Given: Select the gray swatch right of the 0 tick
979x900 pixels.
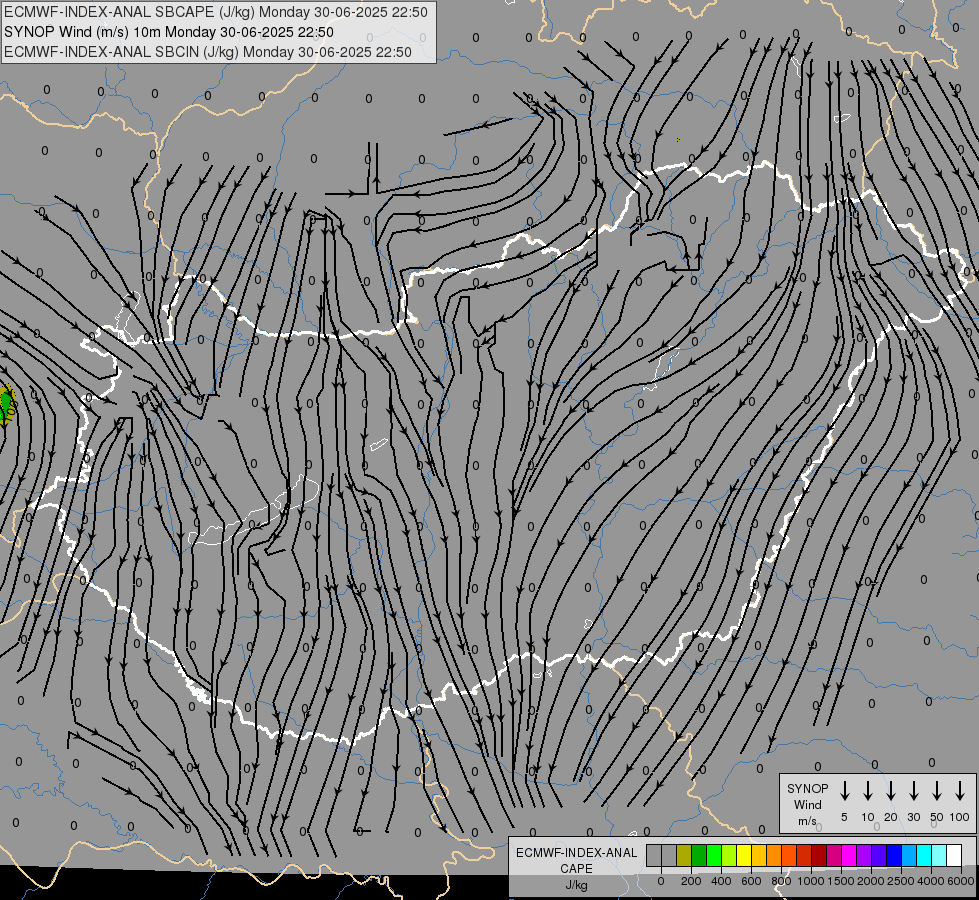Looking at the screenshot, I should [669, 856].
